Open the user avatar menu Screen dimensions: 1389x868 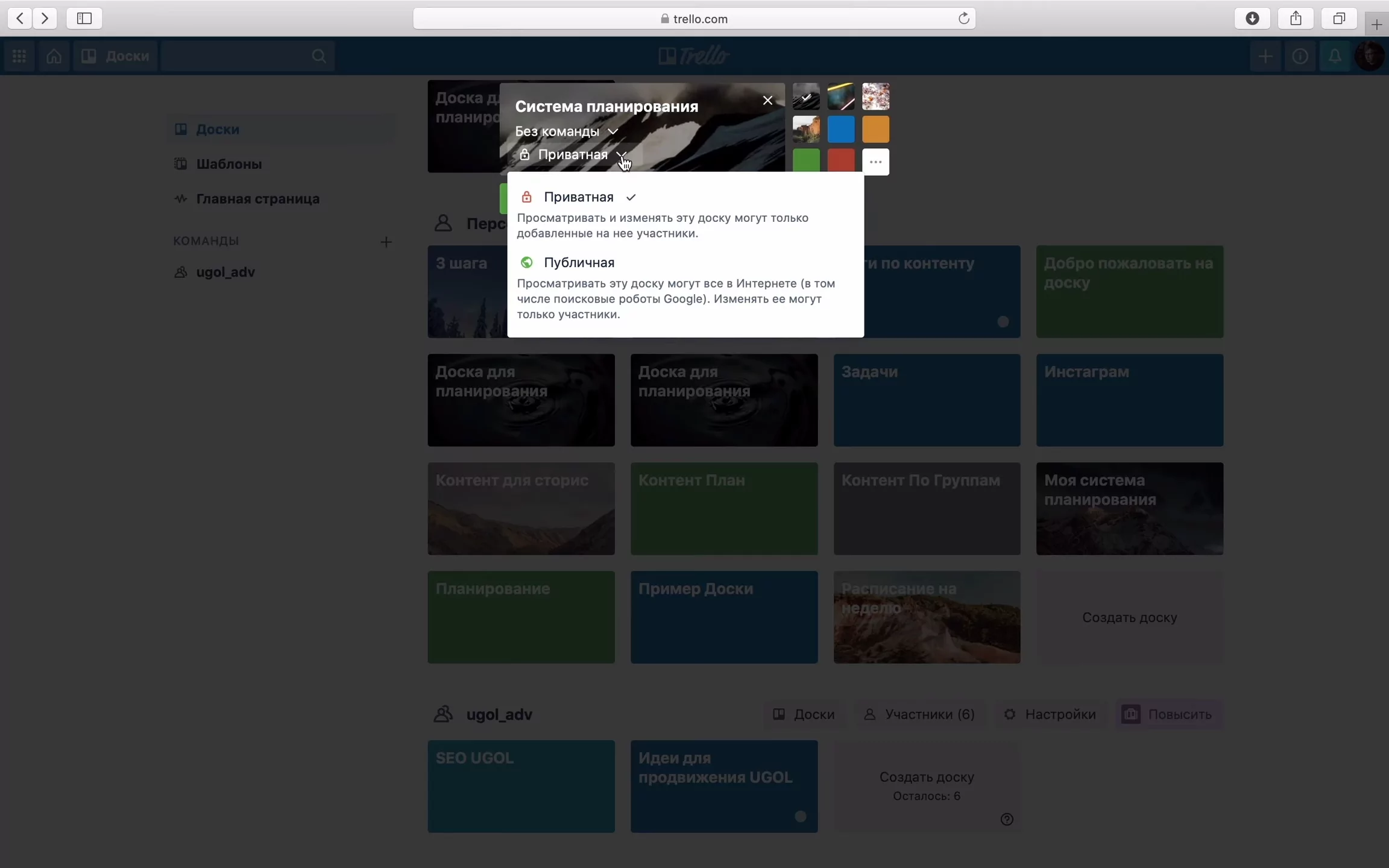[x=1369, y=56]
